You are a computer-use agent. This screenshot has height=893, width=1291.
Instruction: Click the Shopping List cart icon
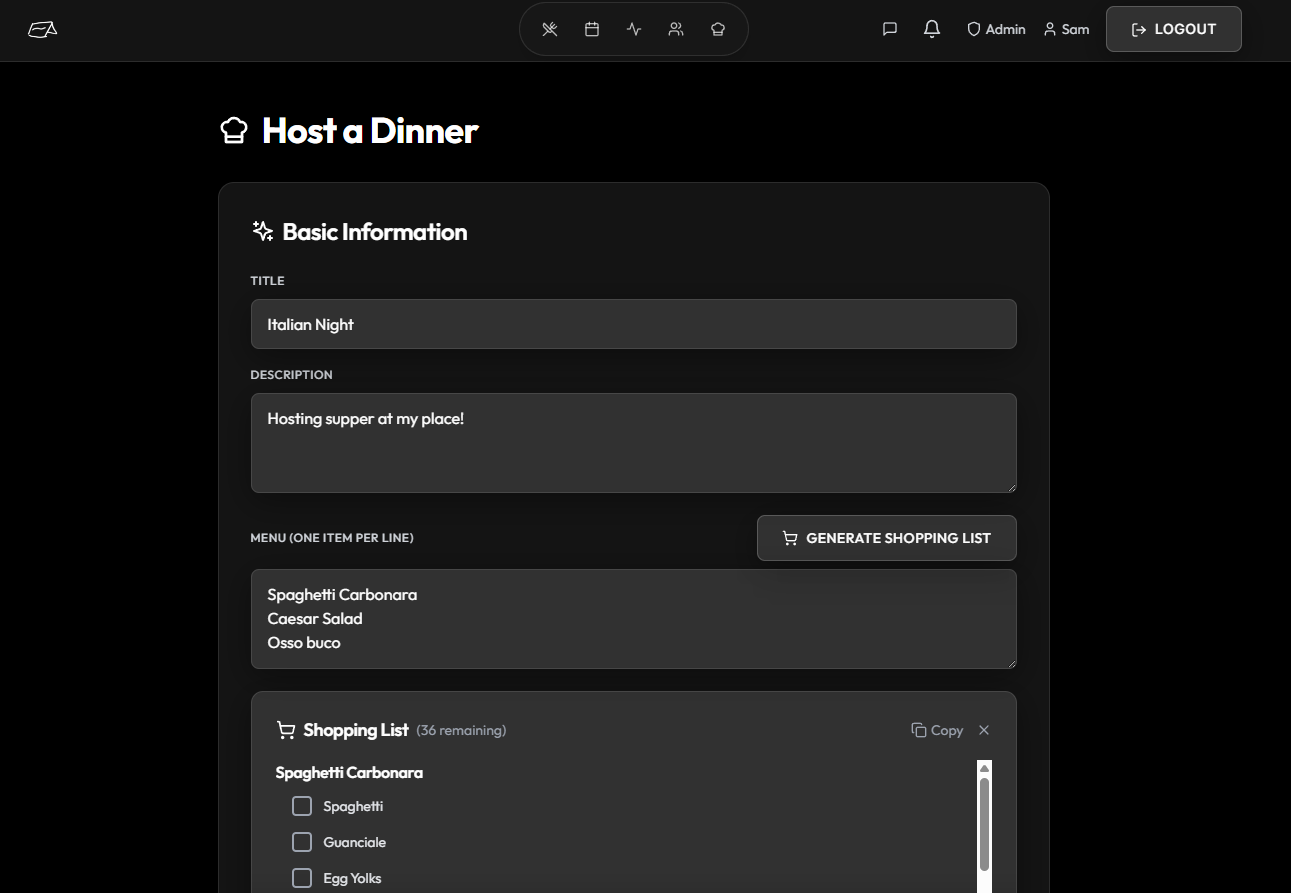(286, 731)
